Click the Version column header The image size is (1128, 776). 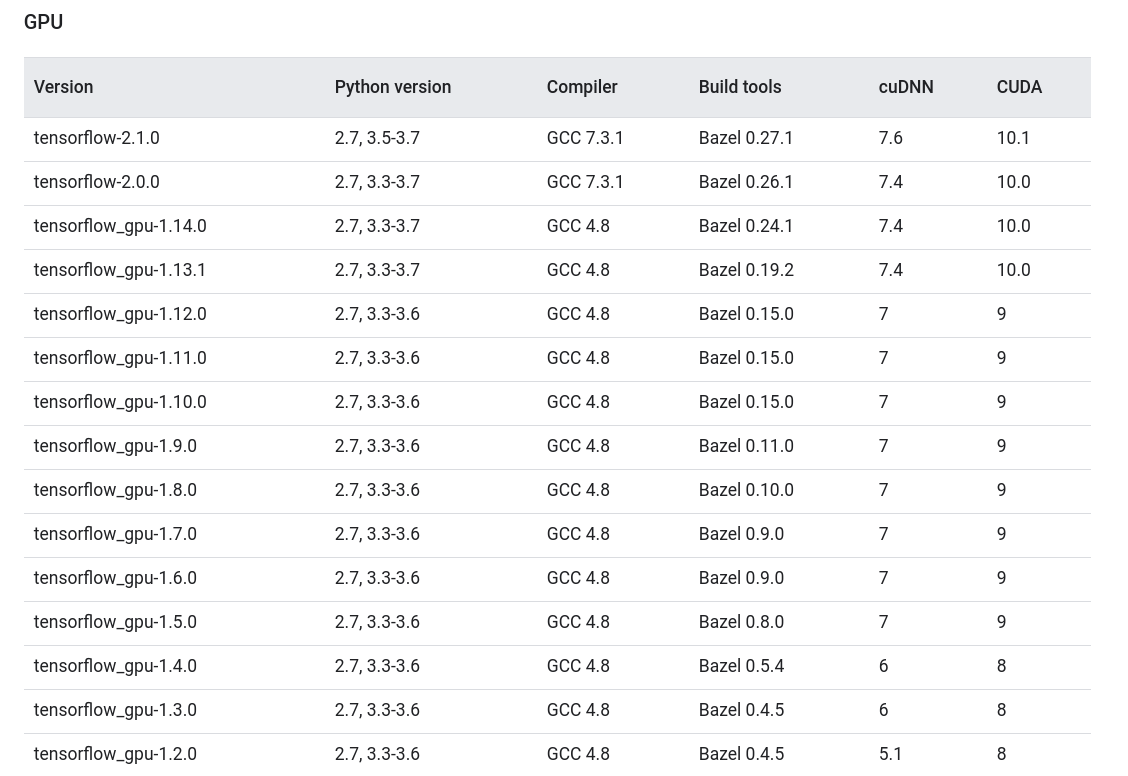pyautogui.click(x=63, y=87)
